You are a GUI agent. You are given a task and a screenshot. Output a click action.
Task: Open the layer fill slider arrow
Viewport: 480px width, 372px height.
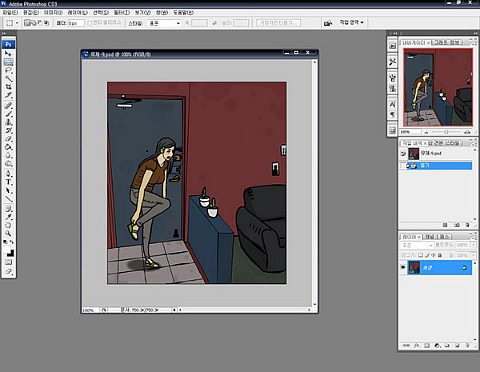pyautogui.click(x=473, y=255)
